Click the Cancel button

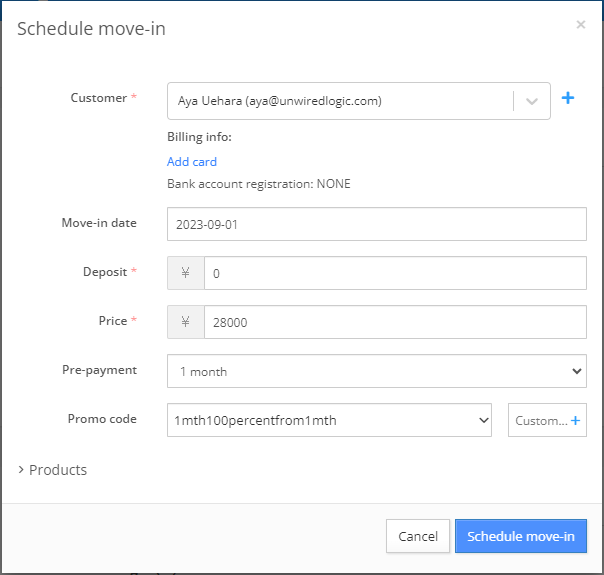pos(418,536)
